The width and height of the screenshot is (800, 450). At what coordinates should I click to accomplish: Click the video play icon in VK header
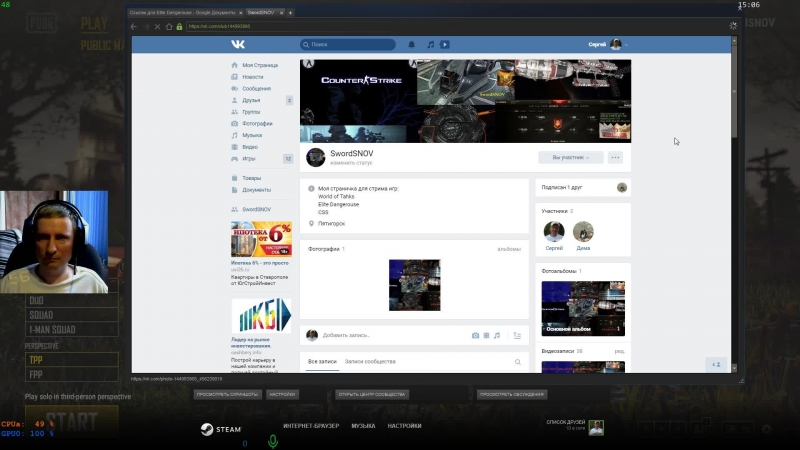445,44
